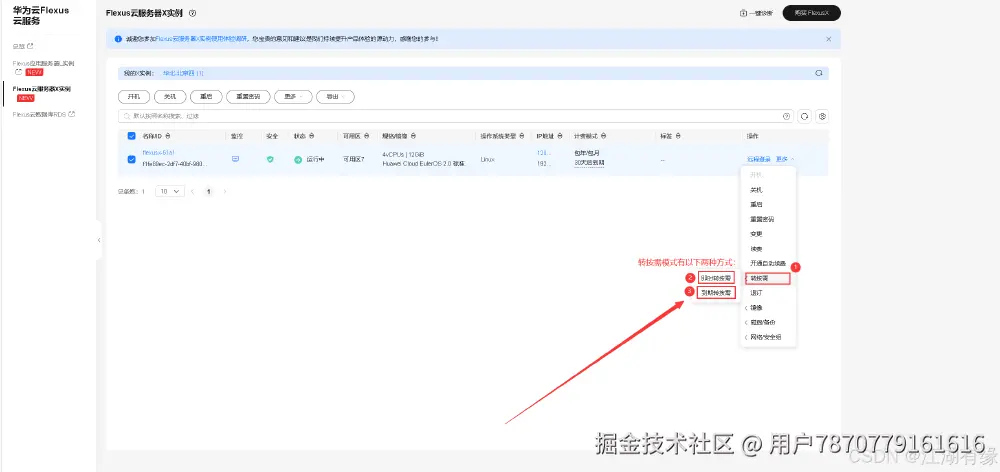
Task: Click the external link icon beside Flexus云数据库RDS
Action: click(72, 114)
